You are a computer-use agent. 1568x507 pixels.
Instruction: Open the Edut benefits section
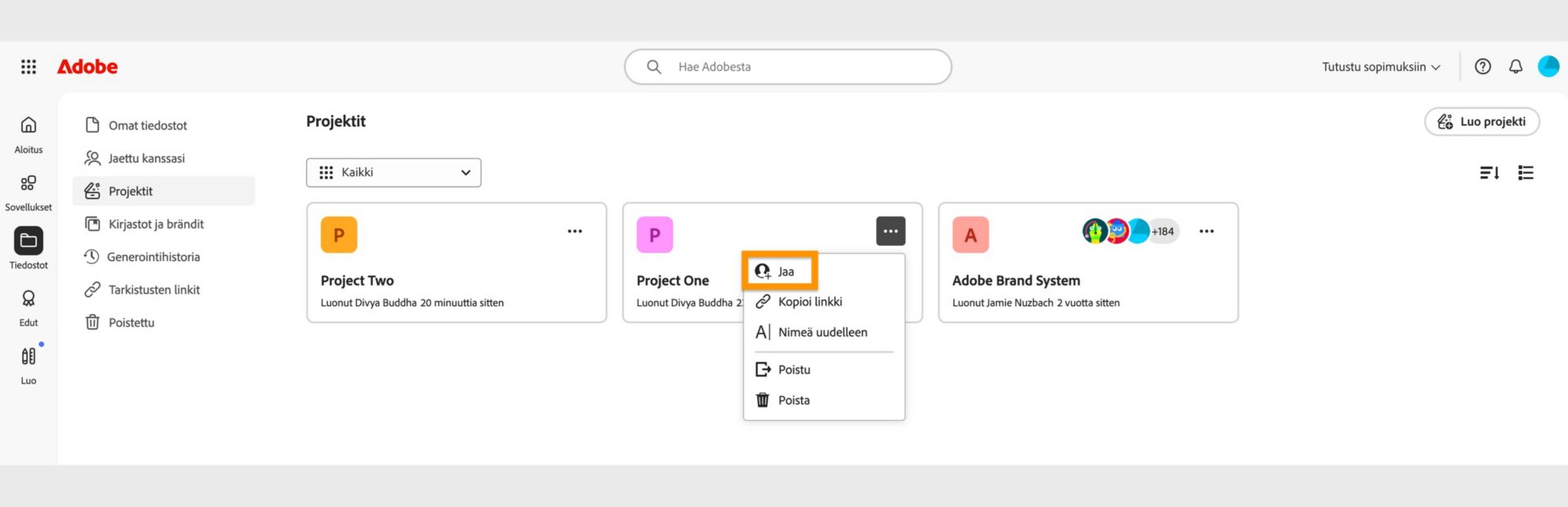pyautogui.click(x=29, y=308)
